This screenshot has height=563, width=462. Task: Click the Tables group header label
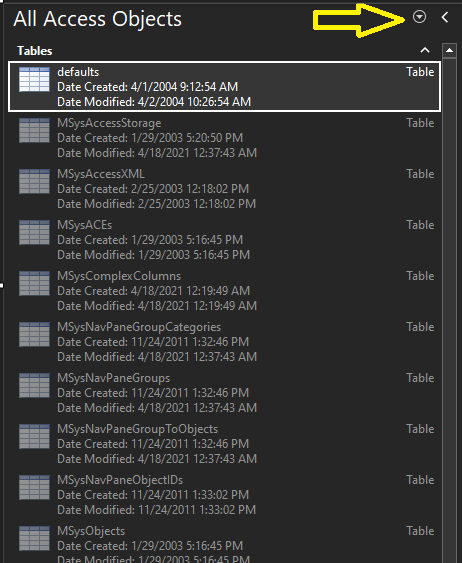coord(35,51)
